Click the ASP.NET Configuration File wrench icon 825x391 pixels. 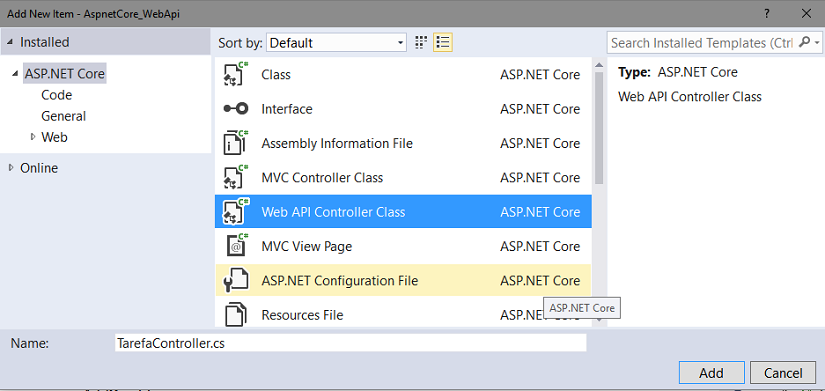coord(236,280)
